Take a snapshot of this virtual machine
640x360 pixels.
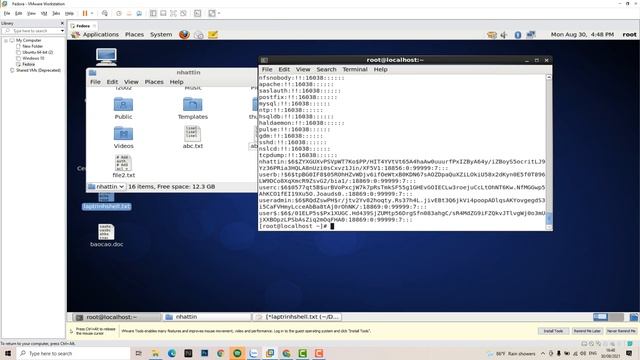pyautogui.click(x=119, y=13)
